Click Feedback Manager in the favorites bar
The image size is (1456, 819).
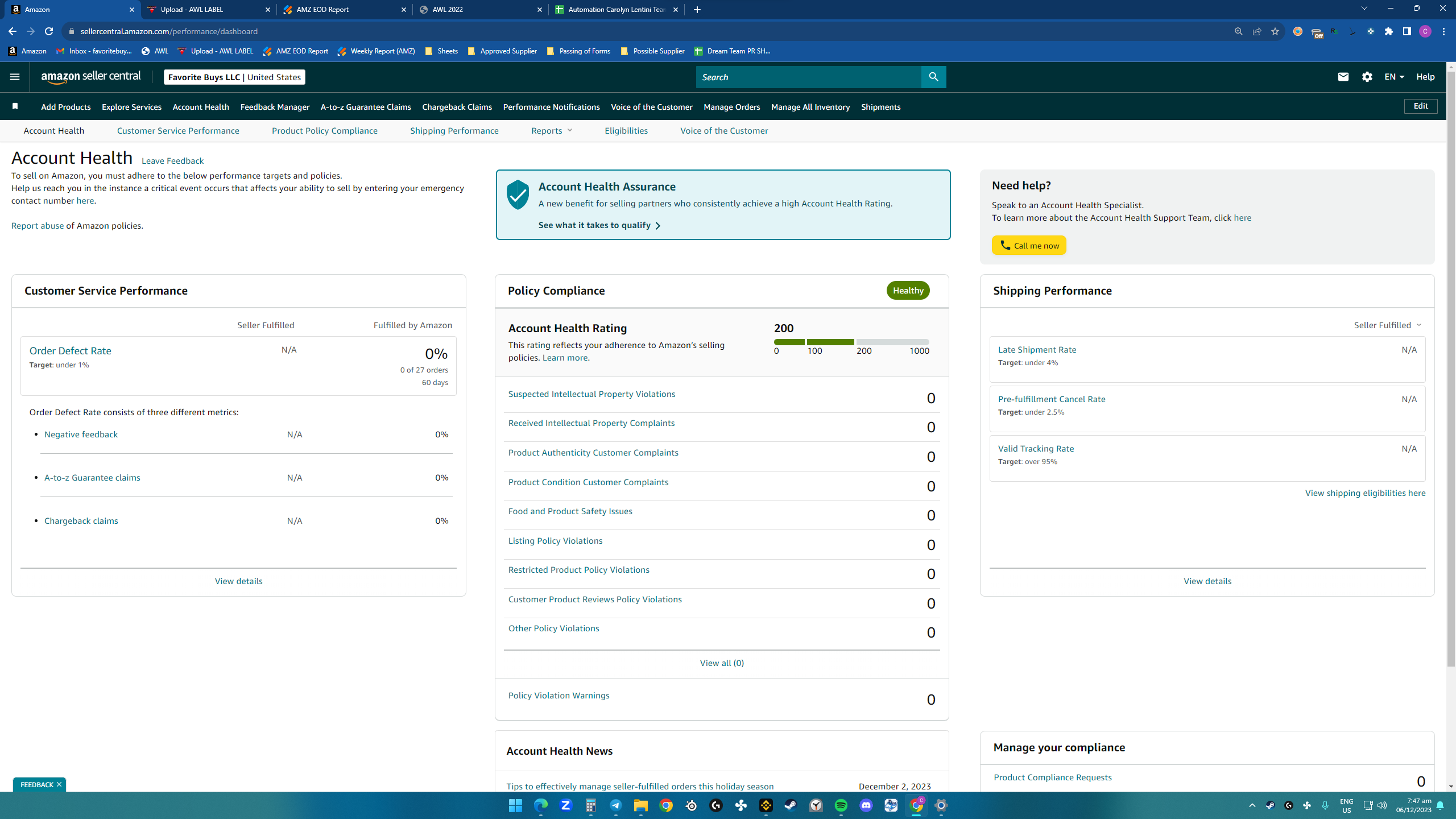click(275, 106)
